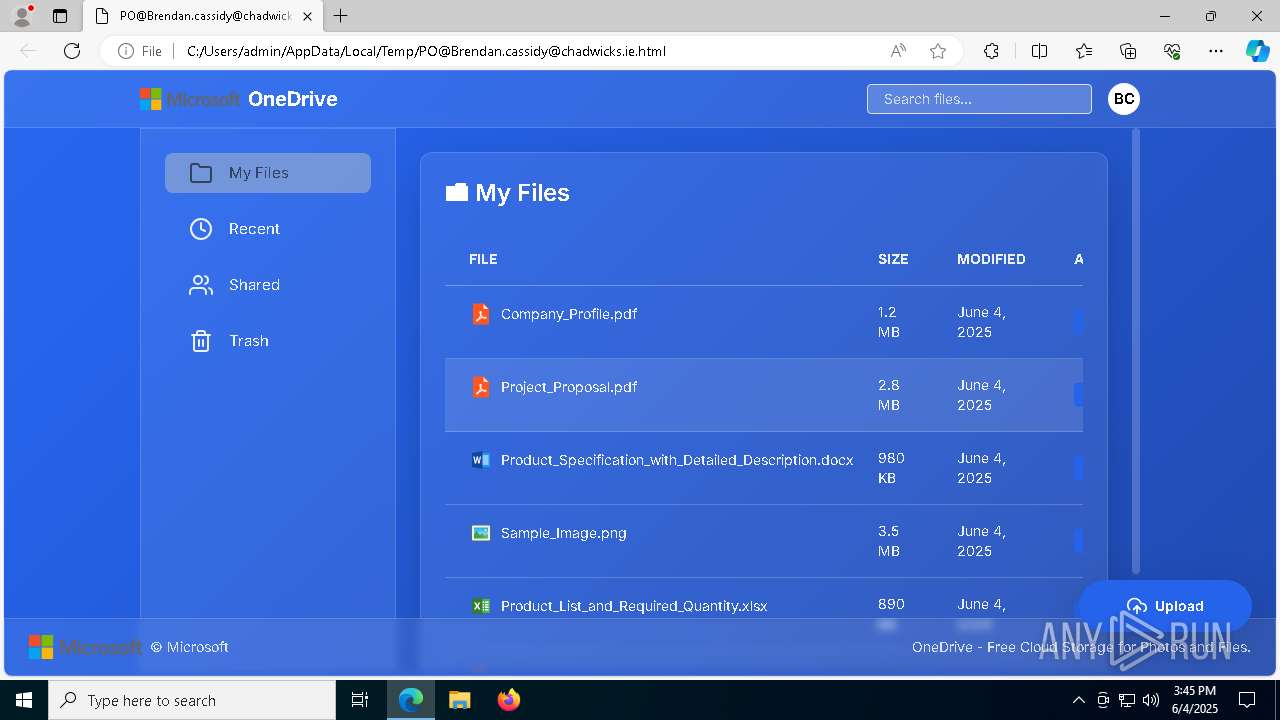Open the Tab actions menu
Viewport: 1280px width, 720px height.
point(60,16)
